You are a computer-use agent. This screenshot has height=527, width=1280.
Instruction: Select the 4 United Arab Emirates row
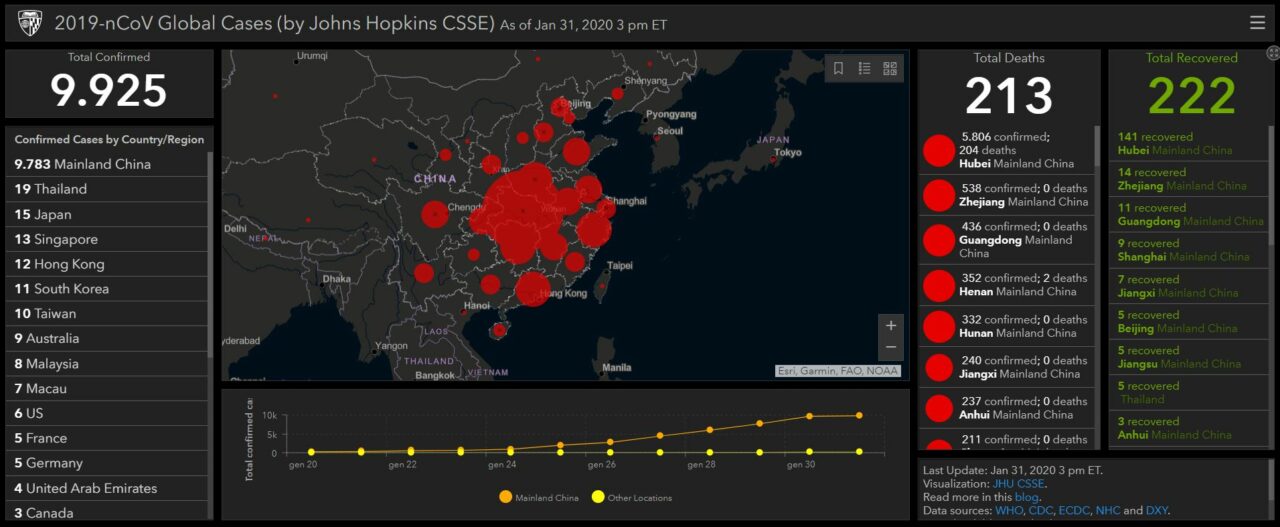pos(108,488)
